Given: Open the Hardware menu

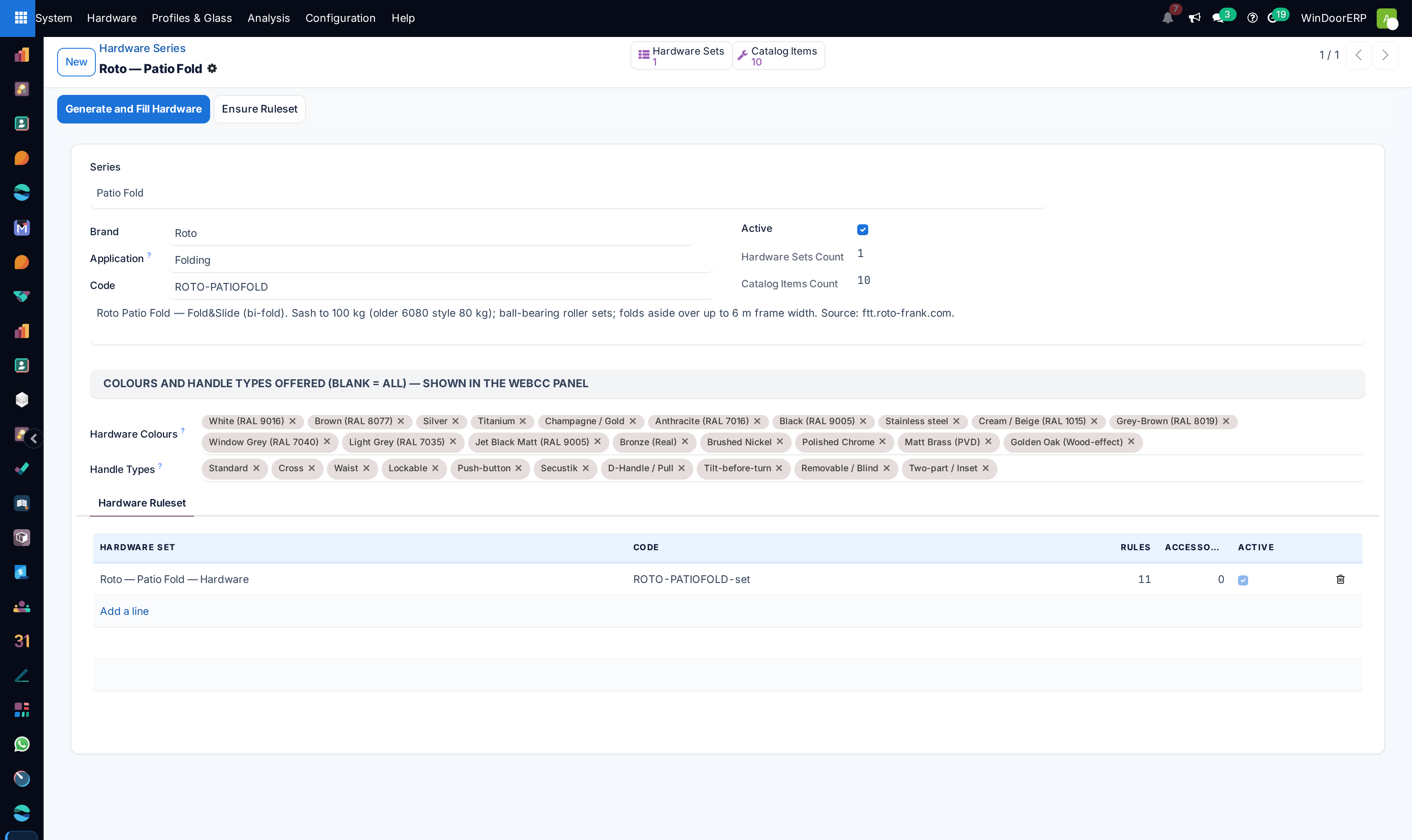Looking at the screenshot, I should point(112,18).
